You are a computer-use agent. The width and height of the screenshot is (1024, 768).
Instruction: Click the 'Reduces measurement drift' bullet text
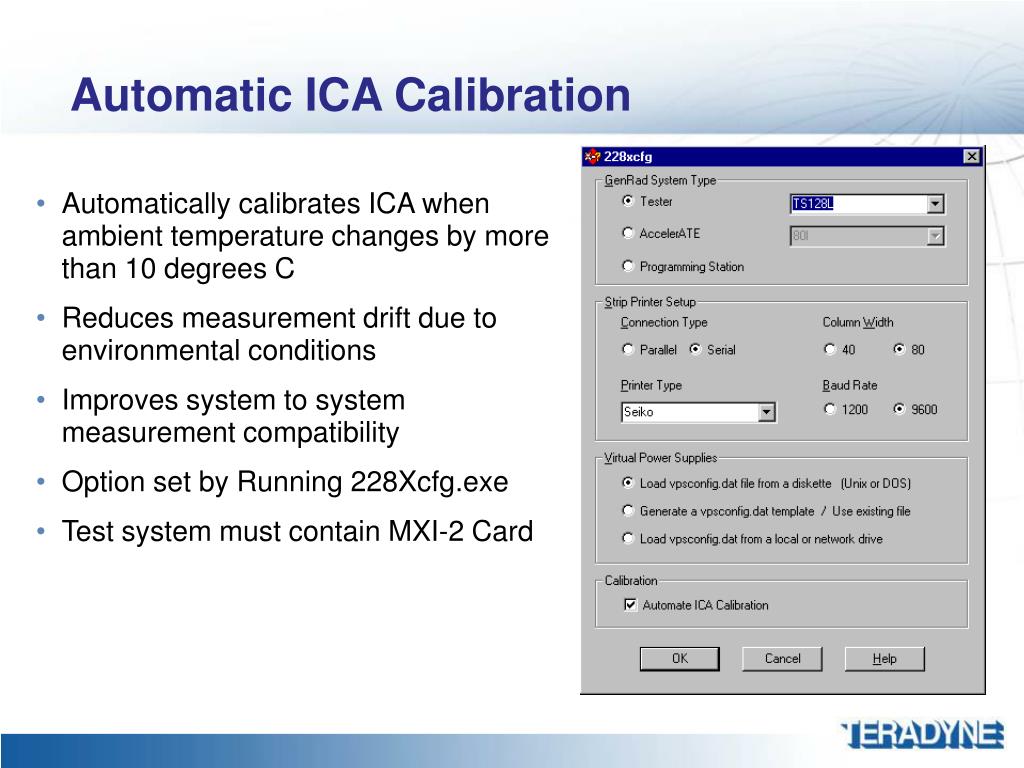click(x=279, y=334)
